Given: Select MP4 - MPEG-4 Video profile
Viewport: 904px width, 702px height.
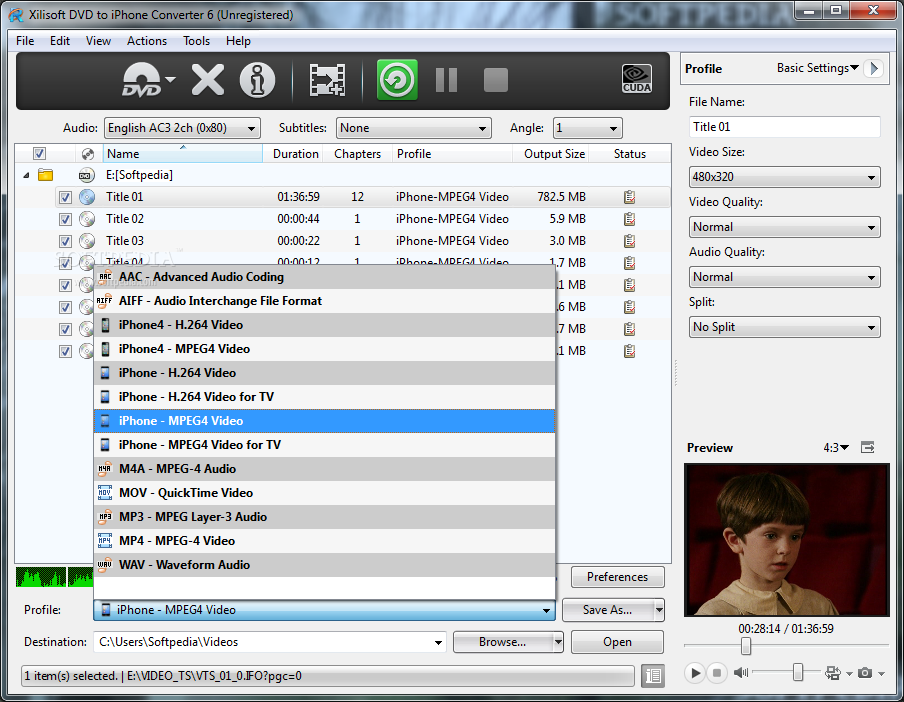Looking at the screenshot, I should click(x=324, y=541).
